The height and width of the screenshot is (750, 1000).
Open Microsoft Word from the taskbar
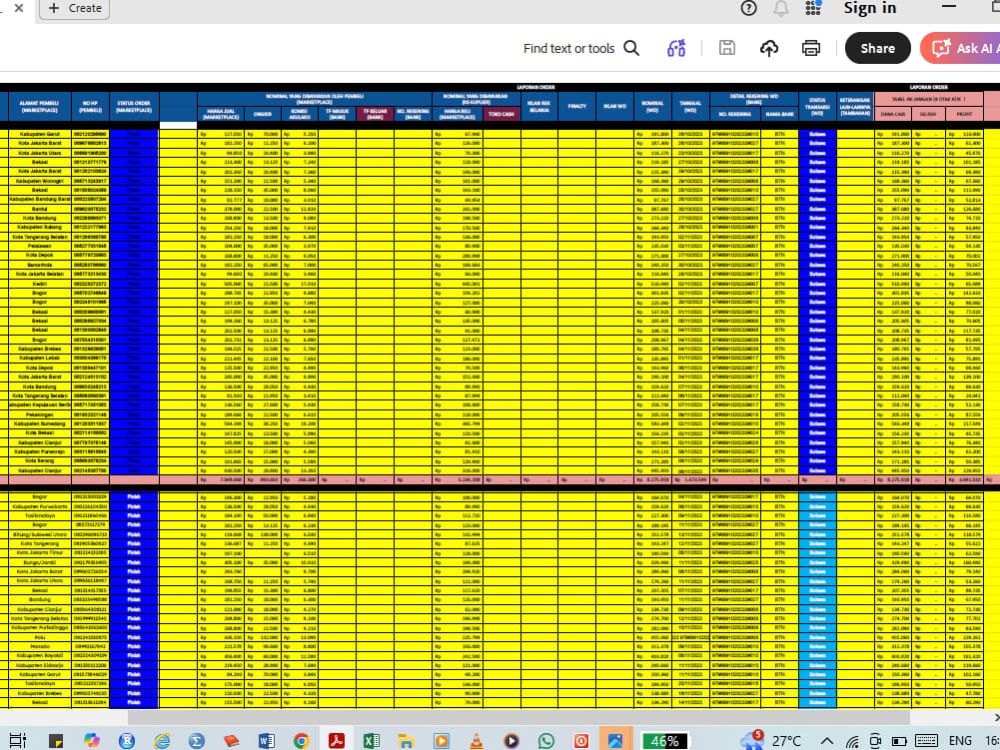pos(267,740)
